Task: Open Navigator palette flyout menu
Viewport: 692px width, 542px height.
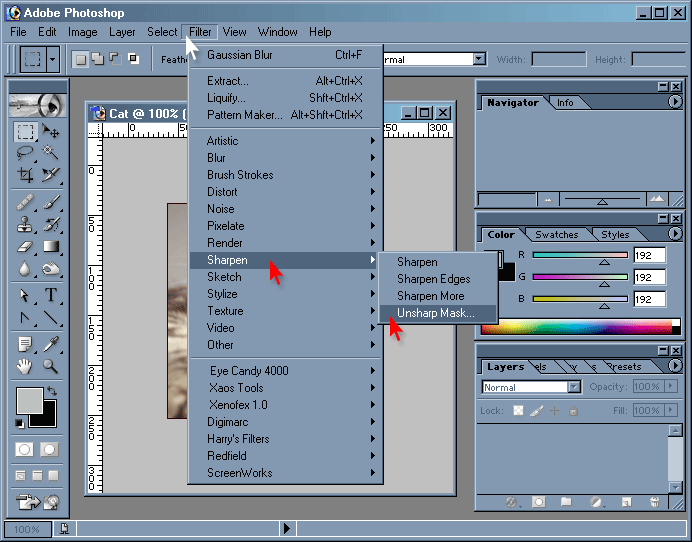Action: tap(675, 102)
